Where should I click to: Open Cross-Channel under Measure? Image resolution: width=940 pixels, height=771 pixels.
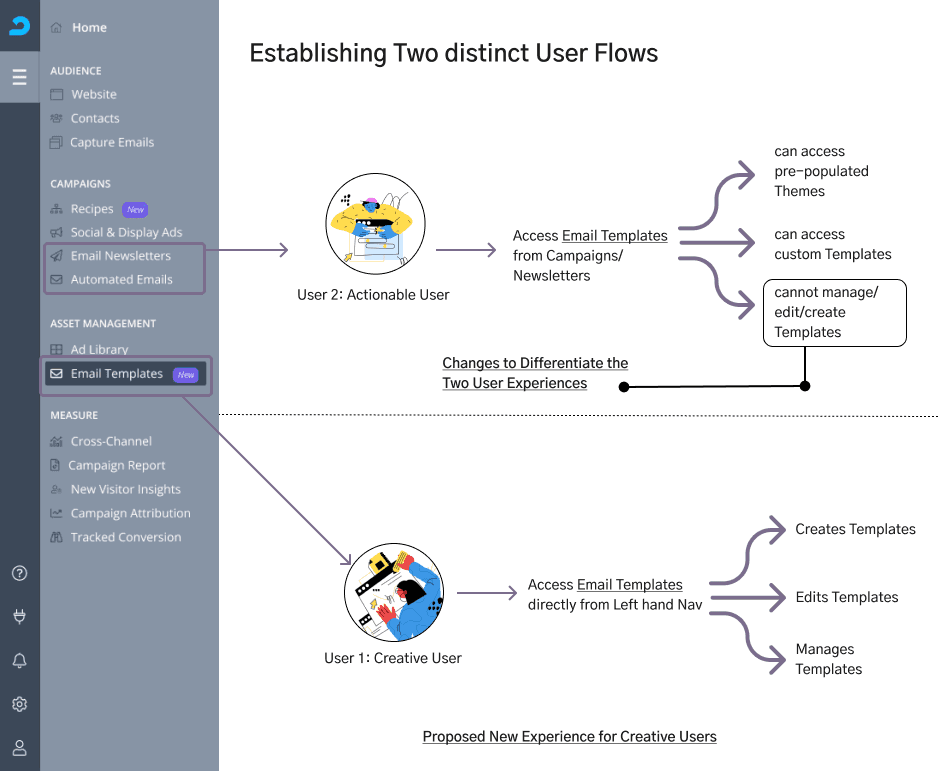click(x=111, y=441)
